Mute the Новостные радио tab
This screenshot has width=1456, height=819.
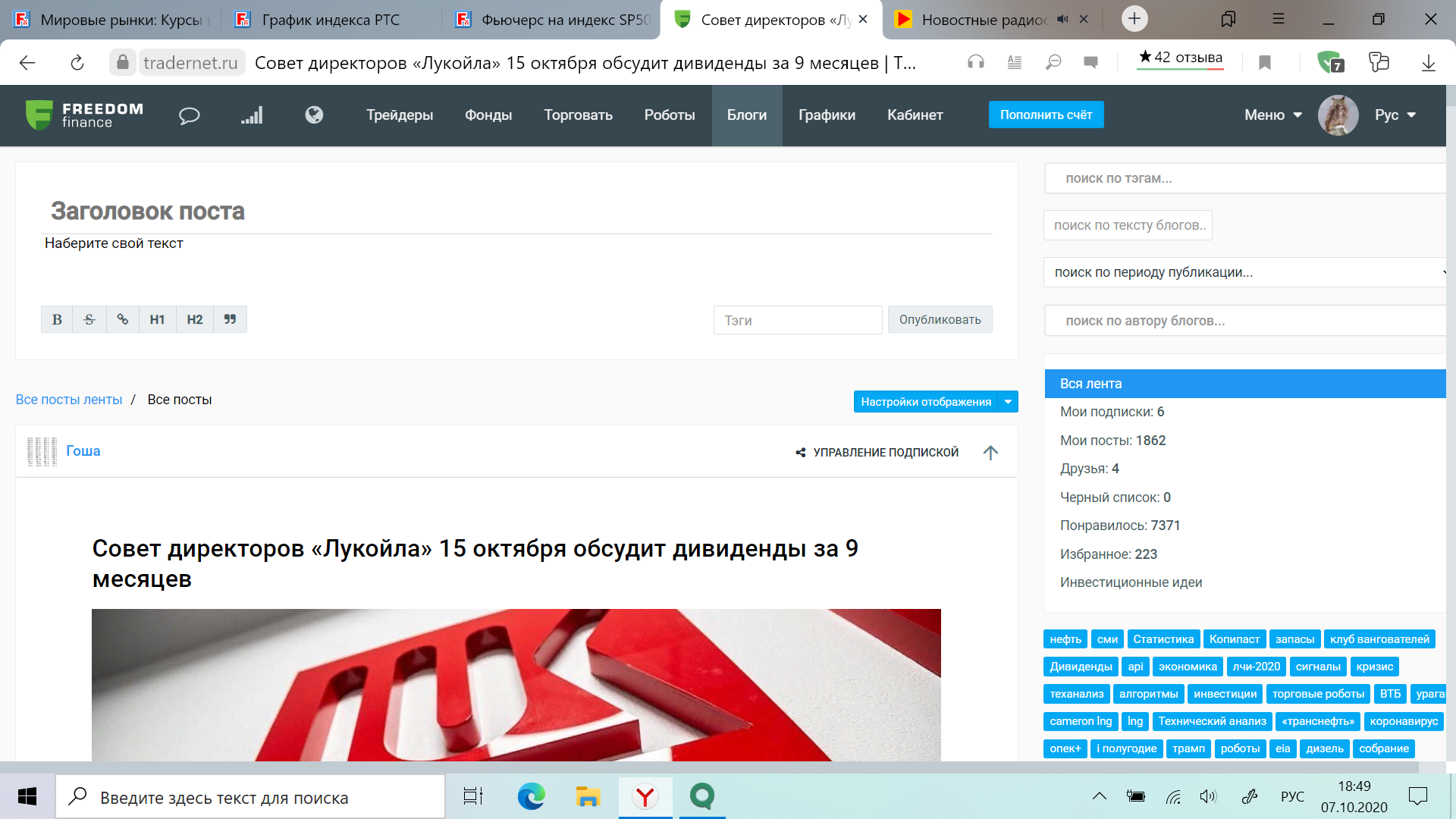point(1062,19)
